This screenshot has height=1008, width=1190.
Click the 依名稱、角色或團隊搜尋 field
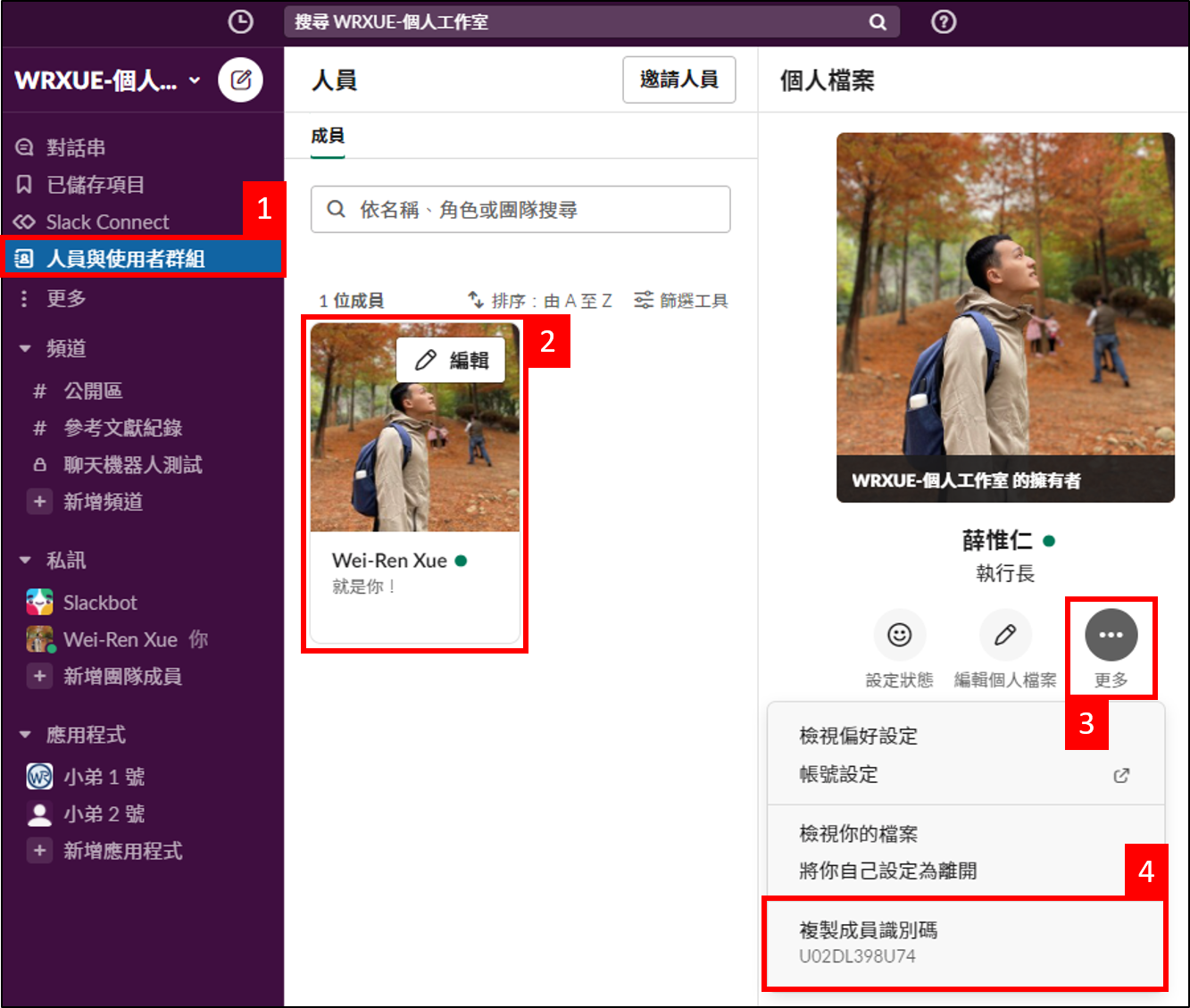[520, 210]
